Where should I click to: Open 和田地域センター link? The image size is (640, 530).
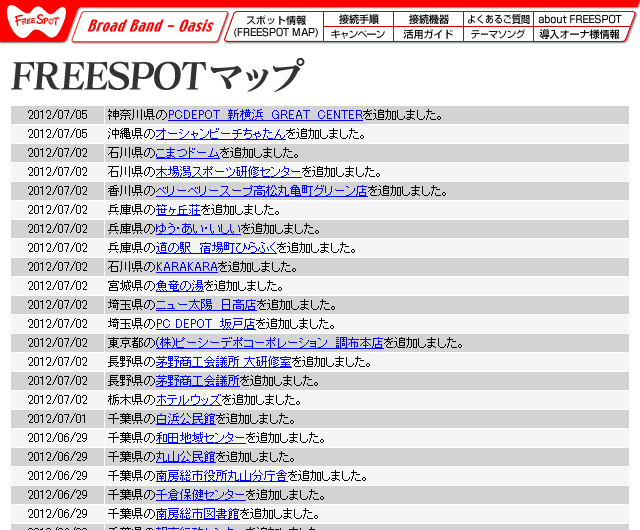click(200, 438)
